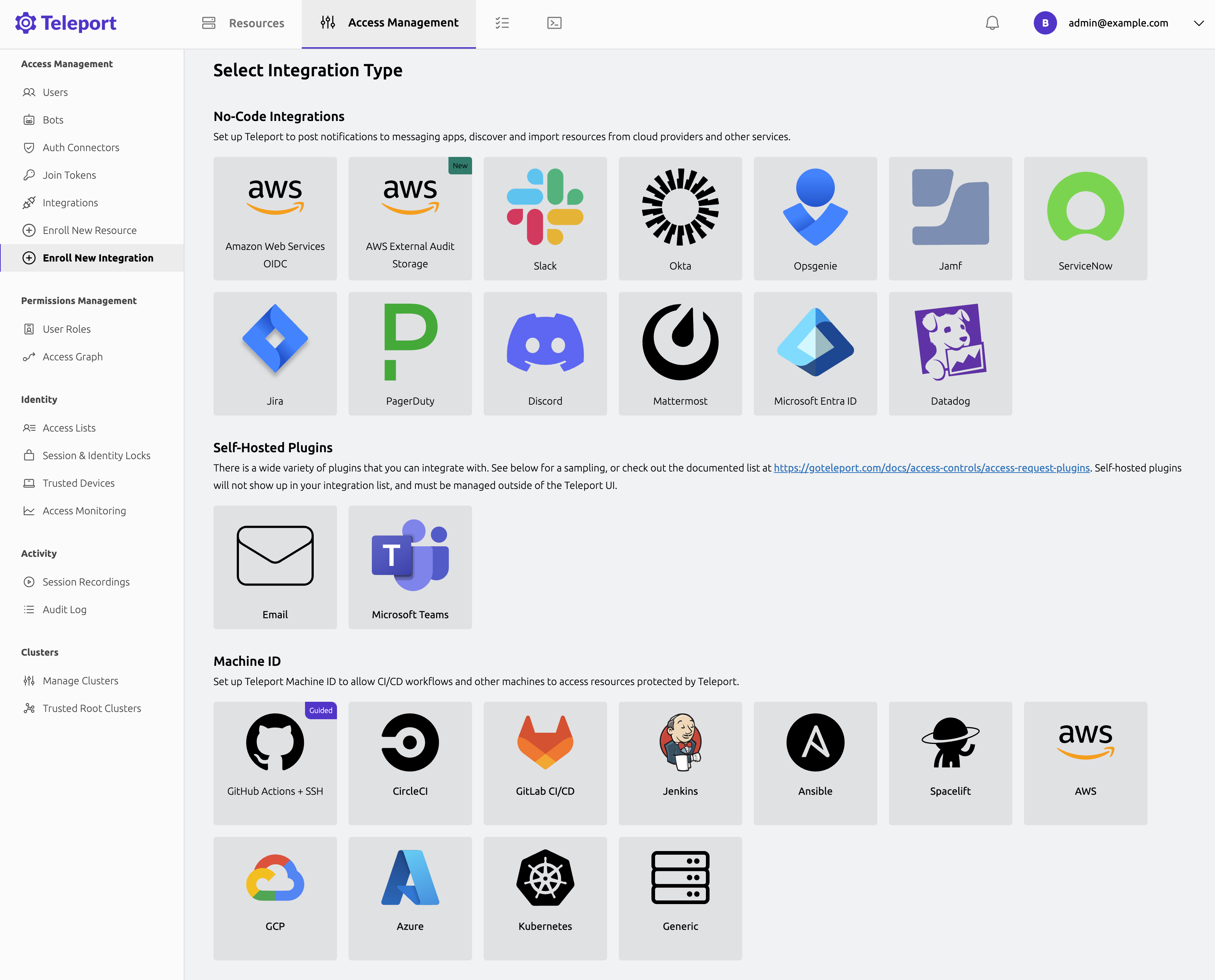The image size is (1215, 980).
Task: Click the Teleport logo
Action: (65, 23)
